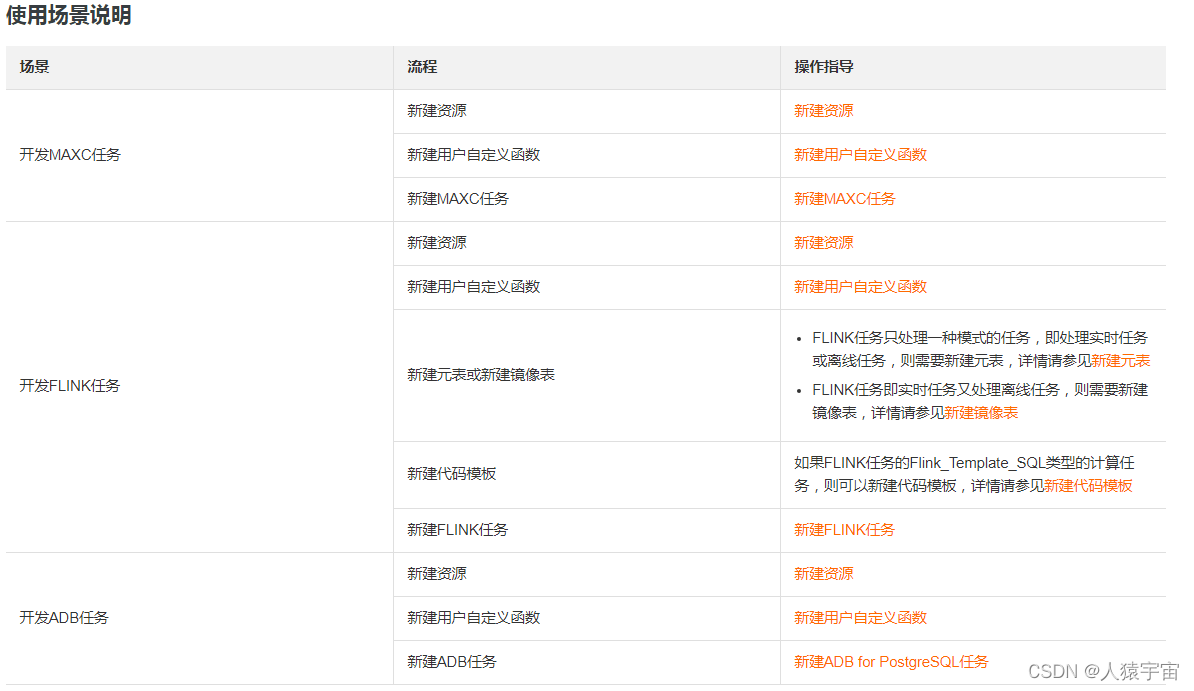Click 新建MAXC任务 text in the 流程 column
The width and height of the screenshot is (1194, 691).
pyautogui.click(x=458, y=200)
